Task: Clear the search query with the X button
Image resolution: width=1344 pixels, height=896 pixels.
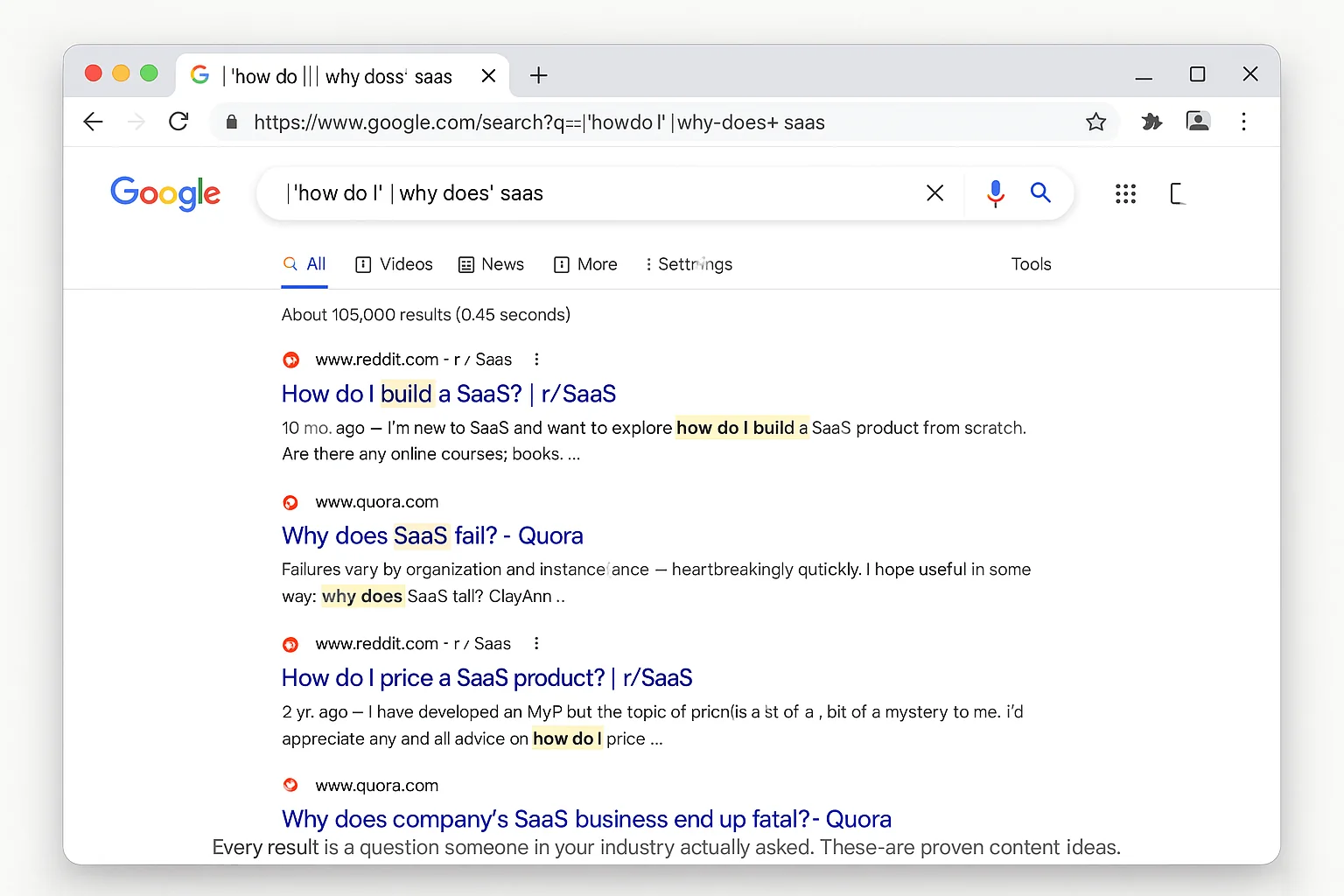Action: tap(934, 192)
